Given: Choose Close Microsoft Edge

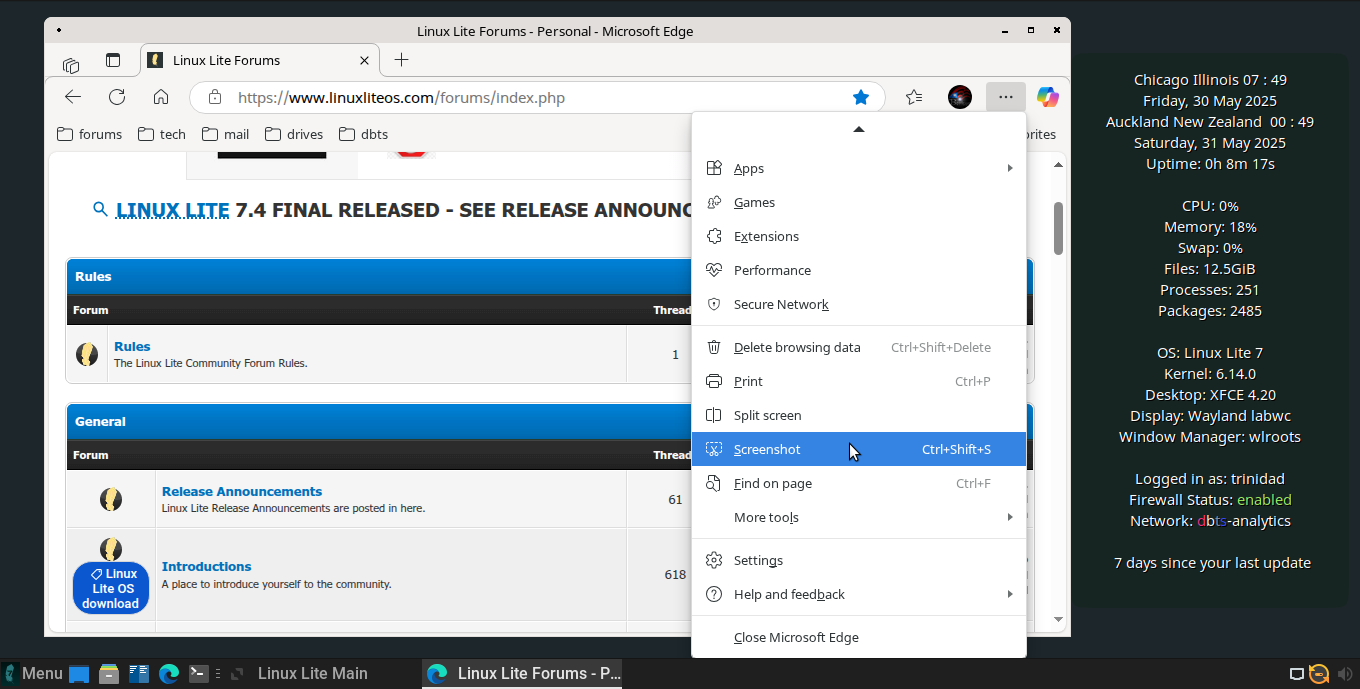Looking at the screenshot, I should click(859, 637).
